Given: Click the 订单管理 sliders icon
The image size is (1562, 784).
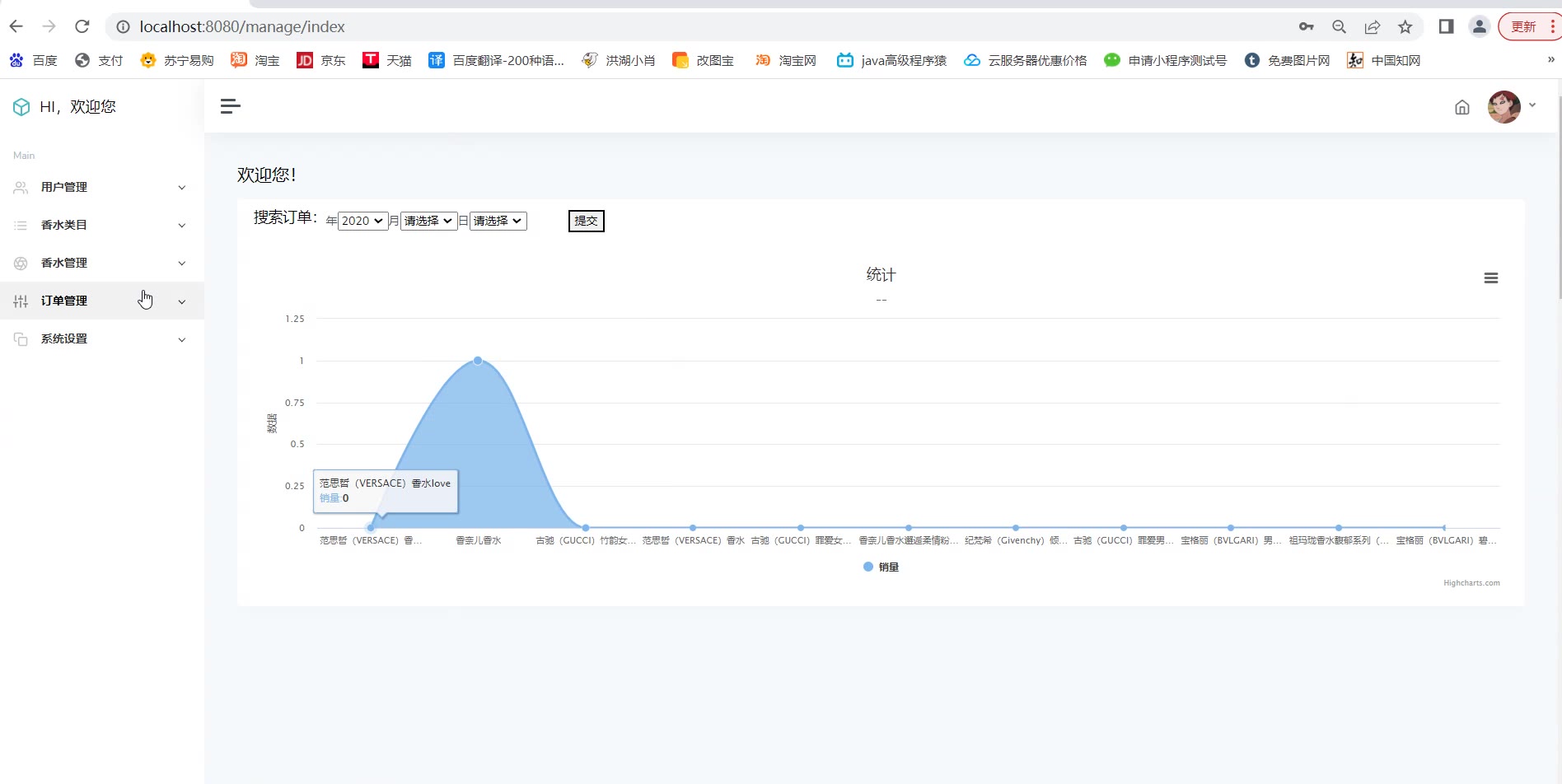Looking at the screenshot, I should click(x=21, y=301).
